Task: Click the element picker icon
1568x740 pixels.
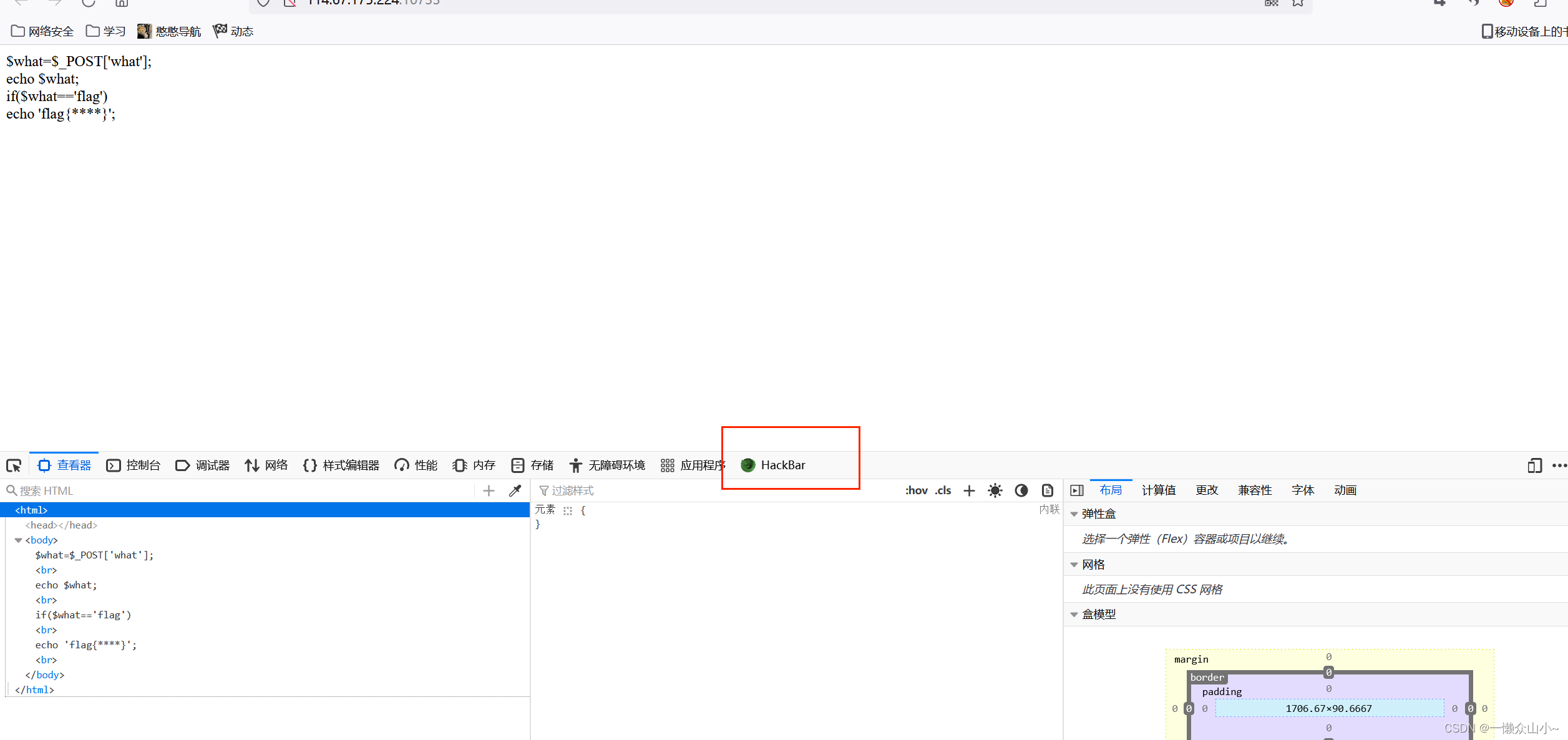Action: tap(14, 465)
